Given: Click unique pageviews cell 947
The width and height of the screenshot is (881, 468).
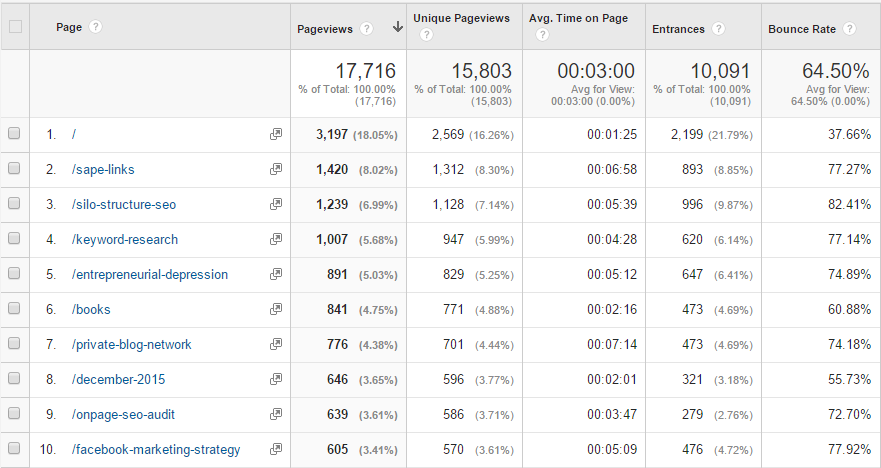Looking at the screenshot, I should click(x=453, y=240).
